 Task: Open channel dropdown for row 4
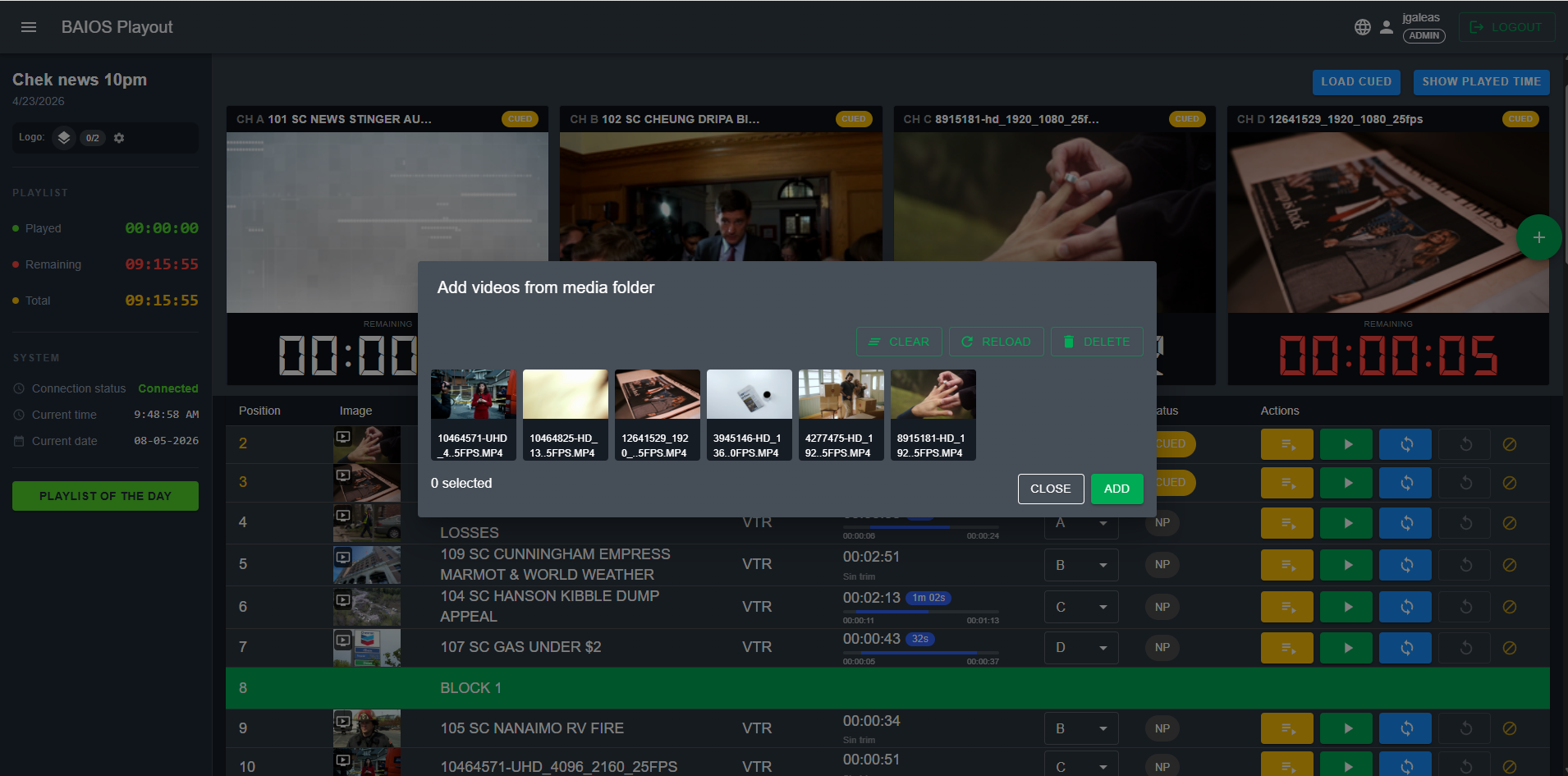1081,523
